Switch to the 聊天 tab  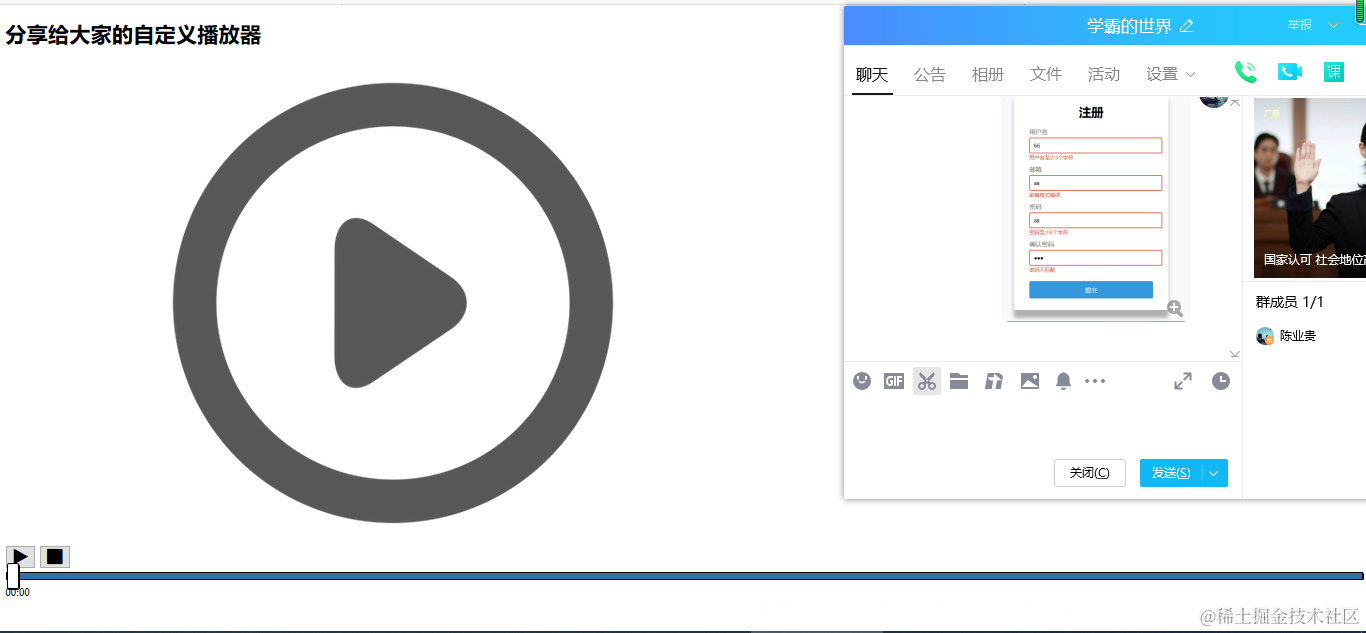[872, 75]
